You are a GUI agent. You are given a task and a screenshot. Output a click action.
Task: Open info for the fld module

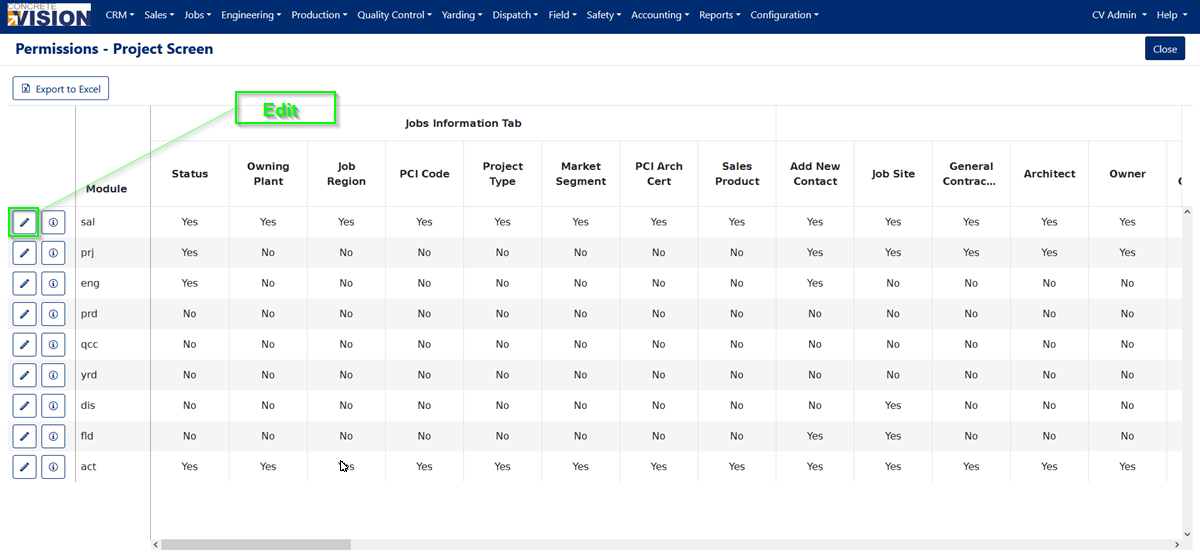click(x=53, y=436)
